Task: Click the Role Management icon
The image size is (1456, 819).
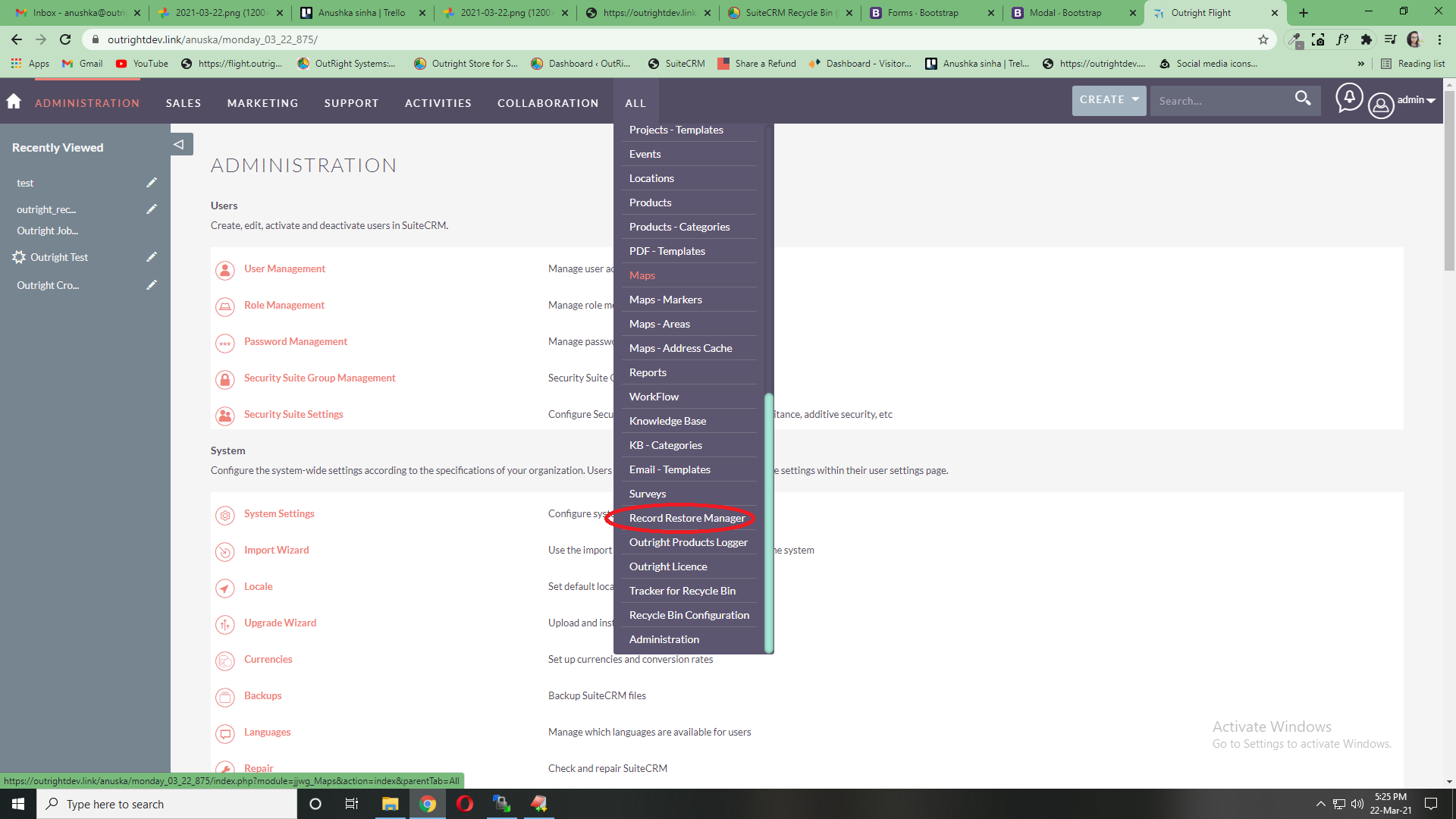Action: 225,306
